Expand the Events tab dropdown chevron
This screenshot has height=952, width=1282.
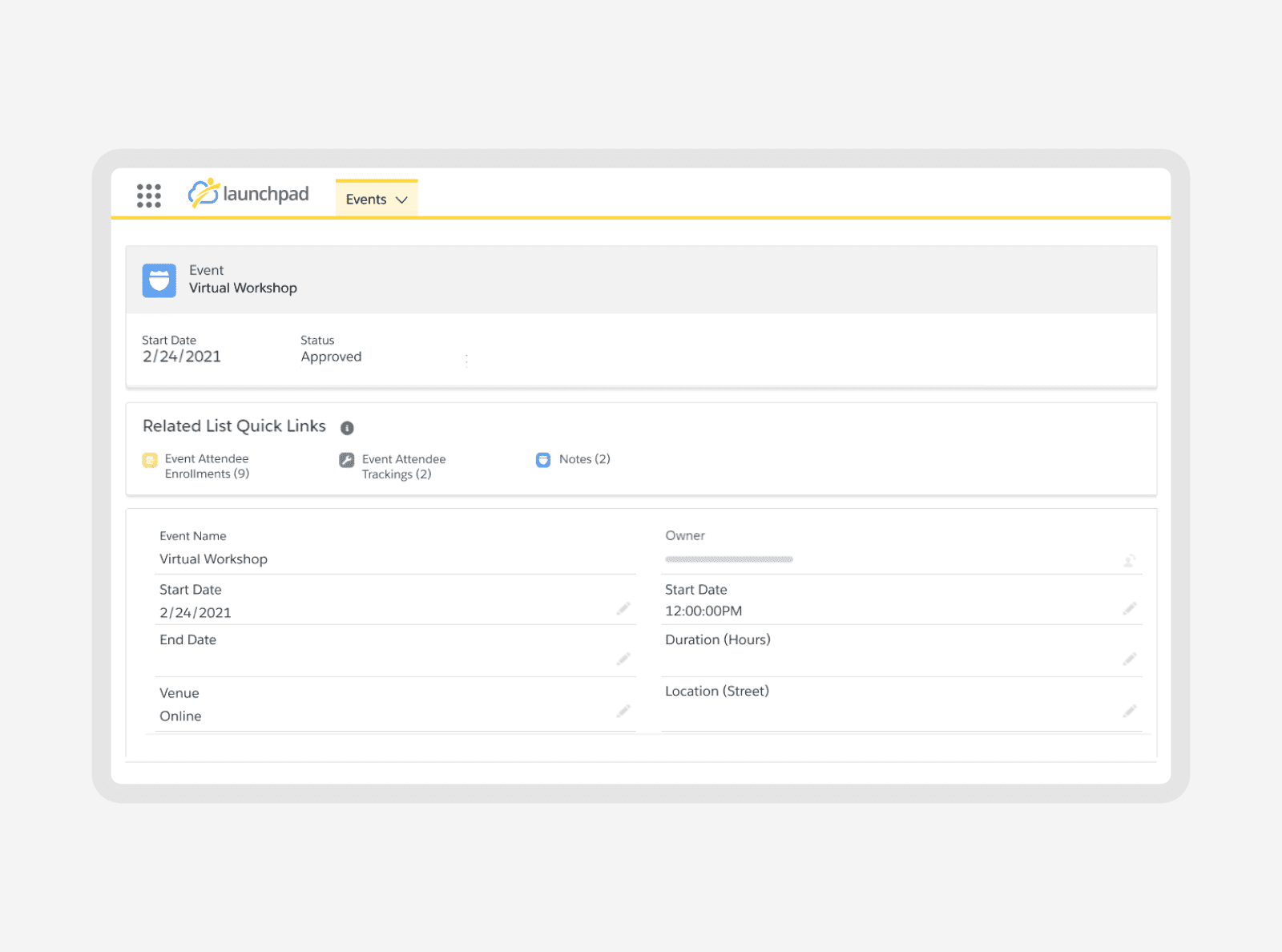coord(401,200)
